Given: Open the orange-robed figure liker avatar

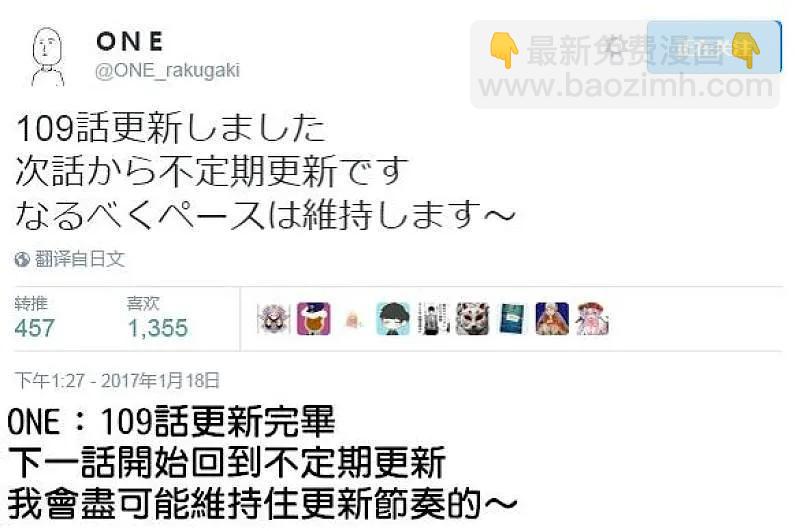Looking at the screenshot, I should click(x=552, y=319).
